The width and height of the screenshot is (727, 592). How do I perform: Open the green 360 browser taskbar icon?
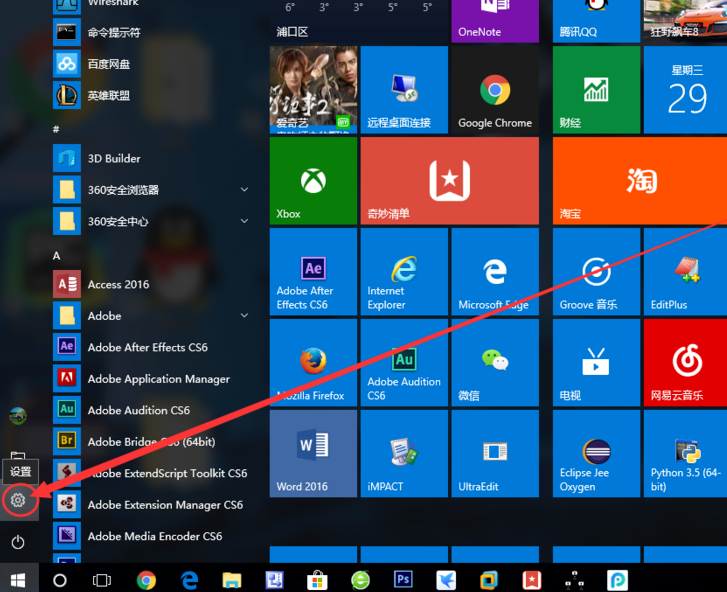[x=360, y=580]
